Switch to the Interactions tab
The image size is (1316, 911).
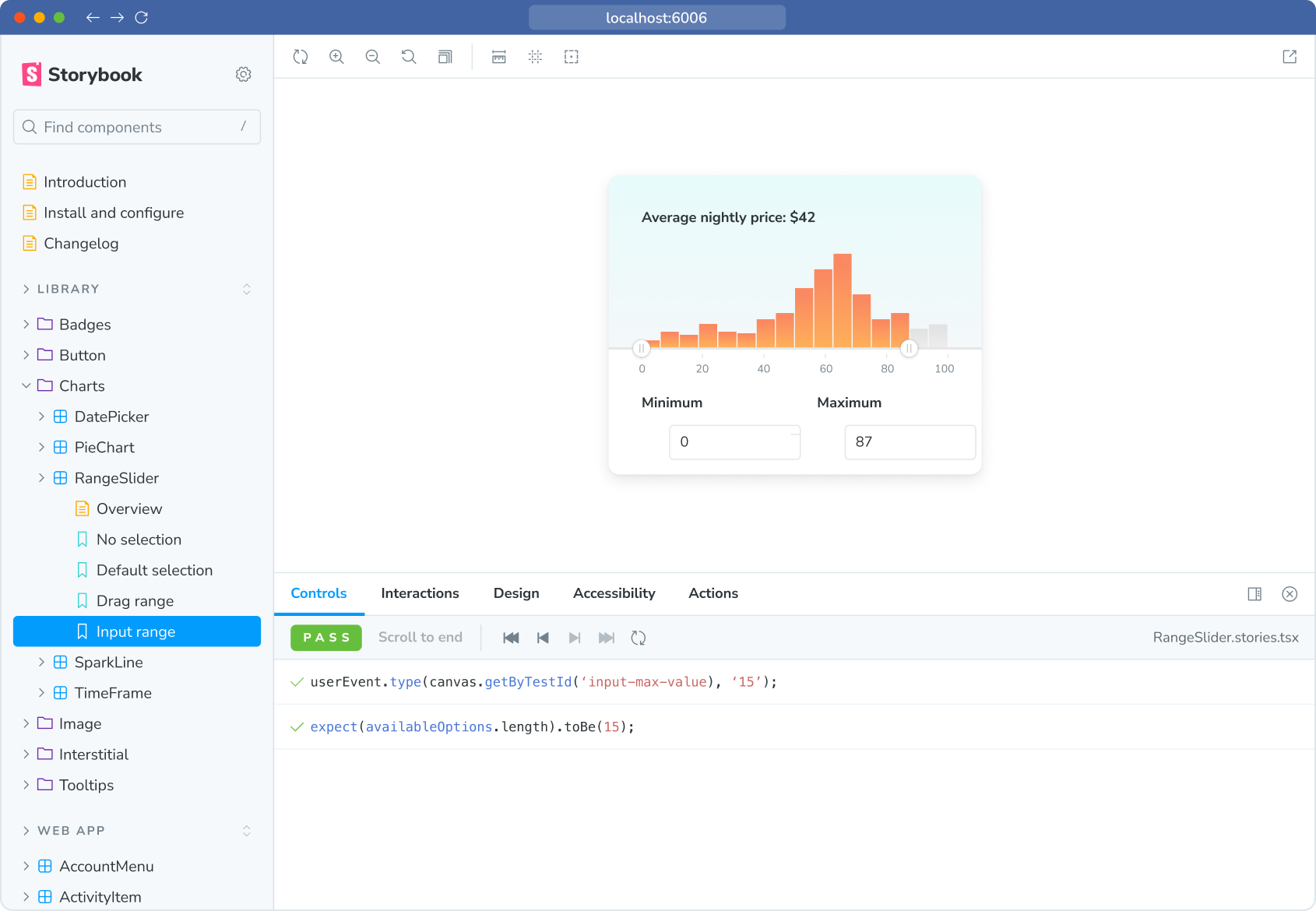420,593
